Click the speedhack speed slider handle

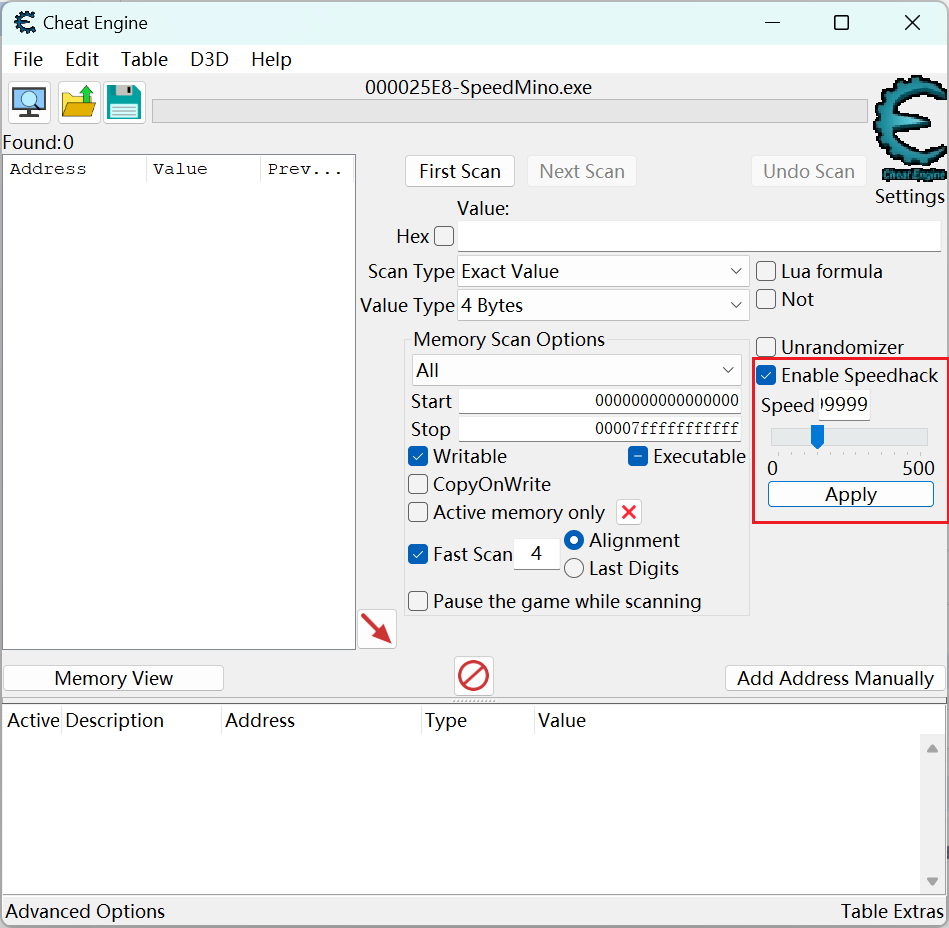pos(817,436)
